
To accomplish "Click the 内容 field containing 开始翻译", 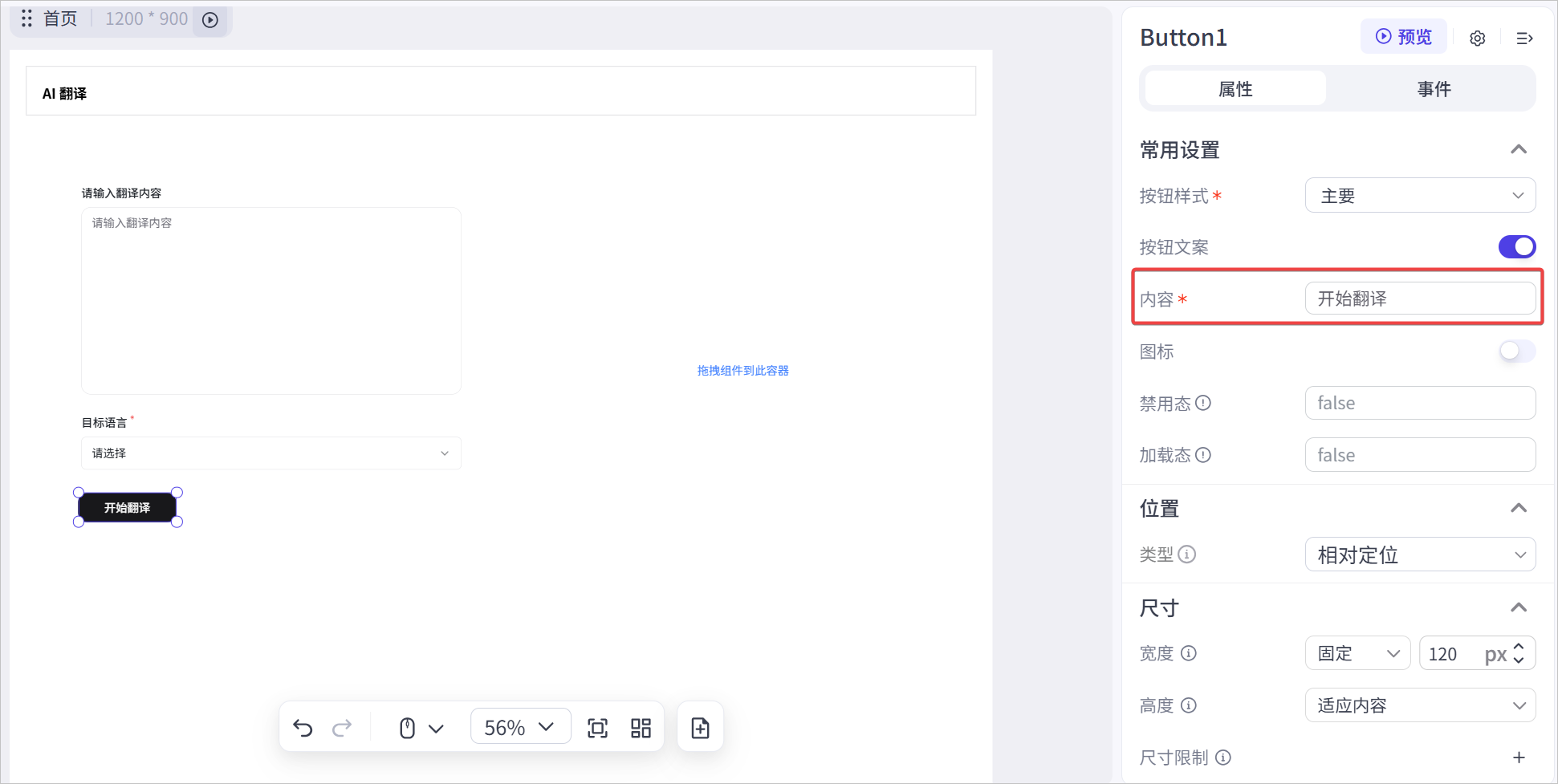I will 1420,299.
